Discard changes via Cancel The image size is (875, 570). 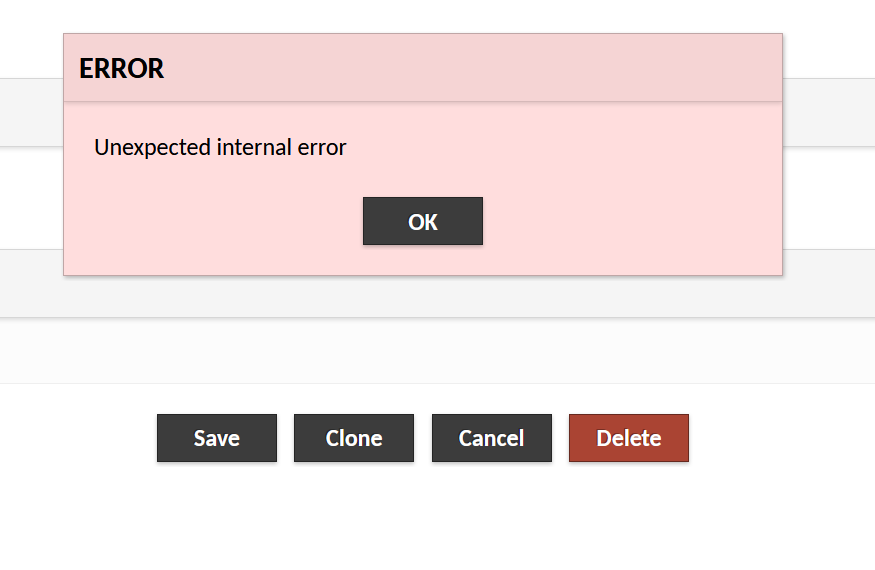(492, 438)
